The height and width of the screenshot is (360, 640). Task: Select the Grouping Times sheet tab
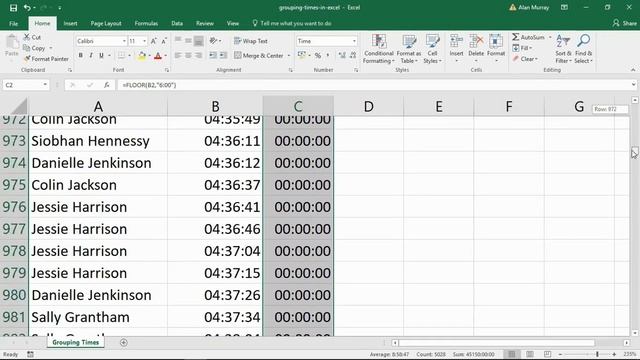76,342
